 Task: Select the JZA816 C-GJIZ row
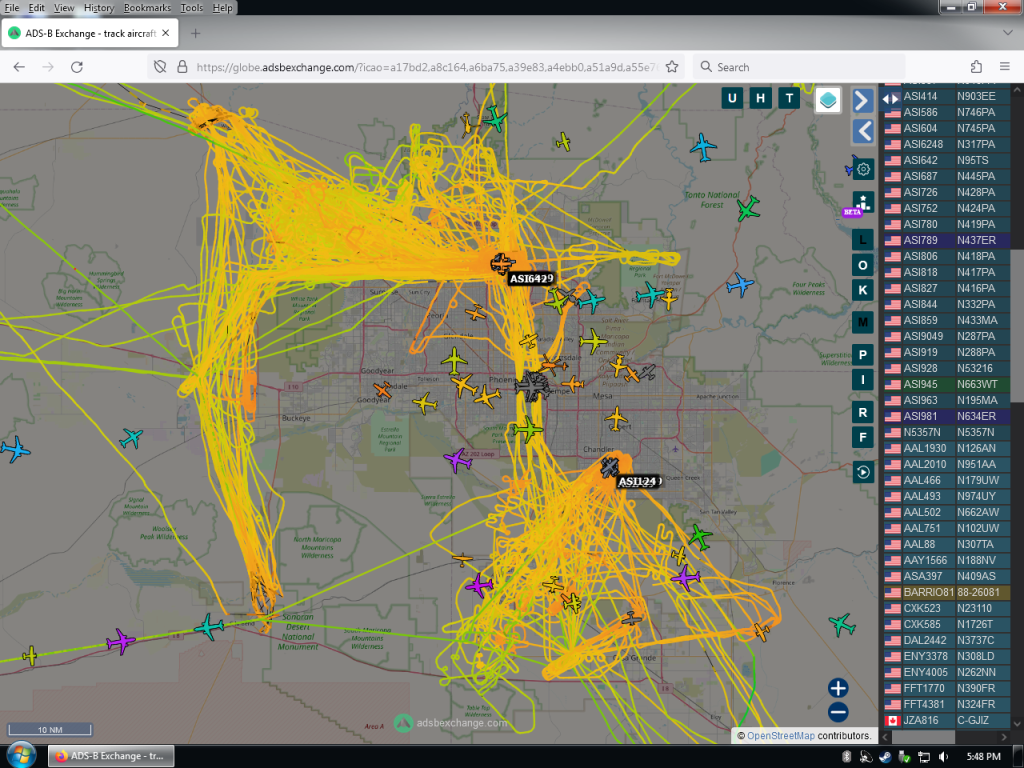pos(947,720)
